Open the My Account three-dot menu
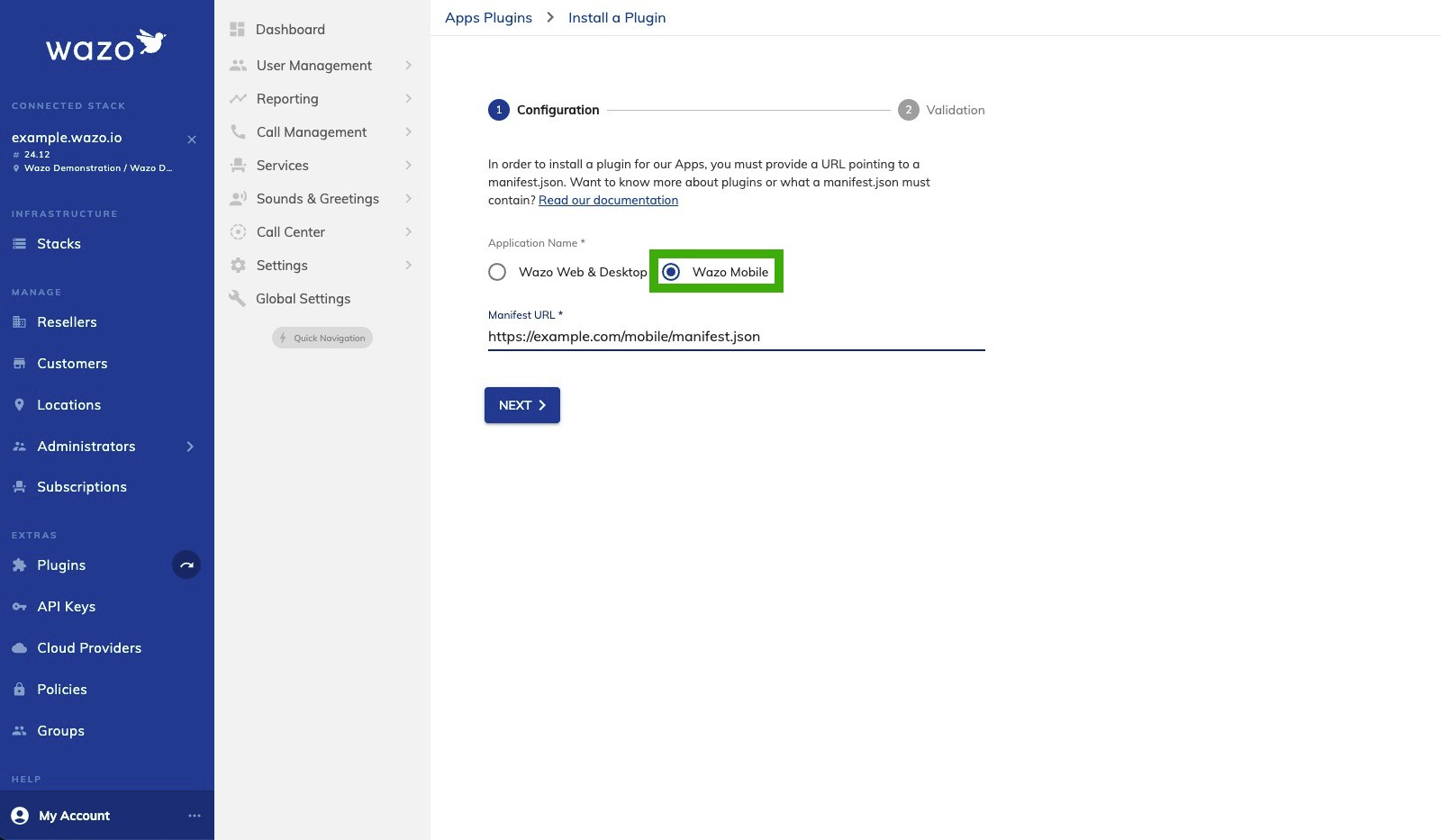 point(194,816)
